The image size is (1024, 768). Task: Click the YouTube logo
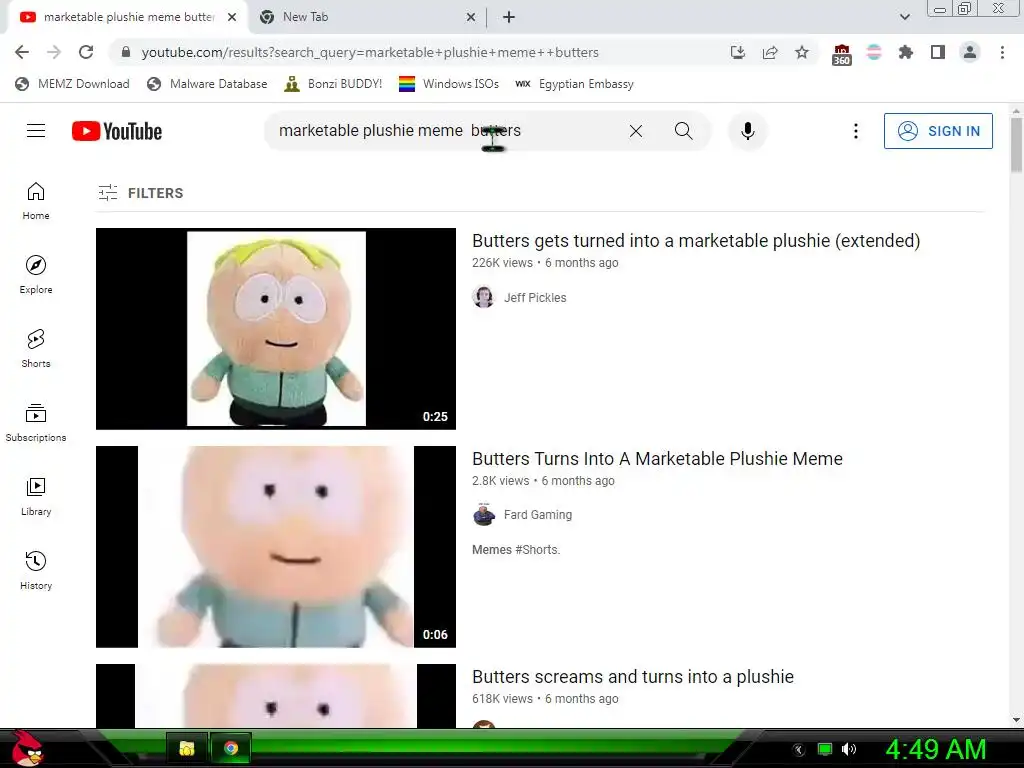[x=117, y=131]
